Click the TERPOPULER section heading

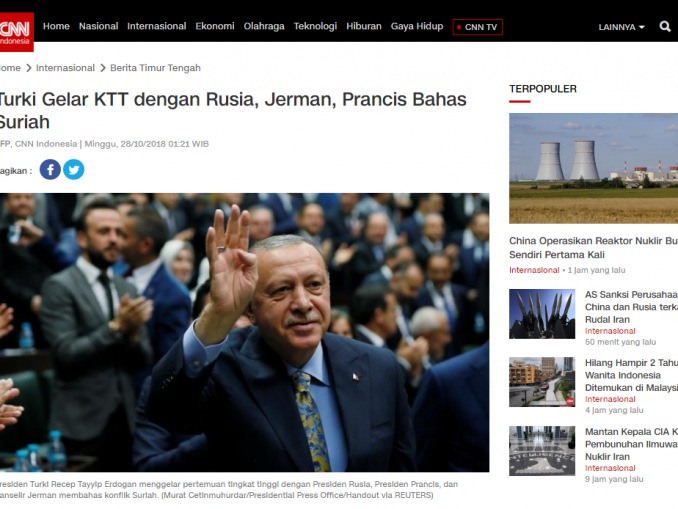pyautogui.click(x=543, y=89)
